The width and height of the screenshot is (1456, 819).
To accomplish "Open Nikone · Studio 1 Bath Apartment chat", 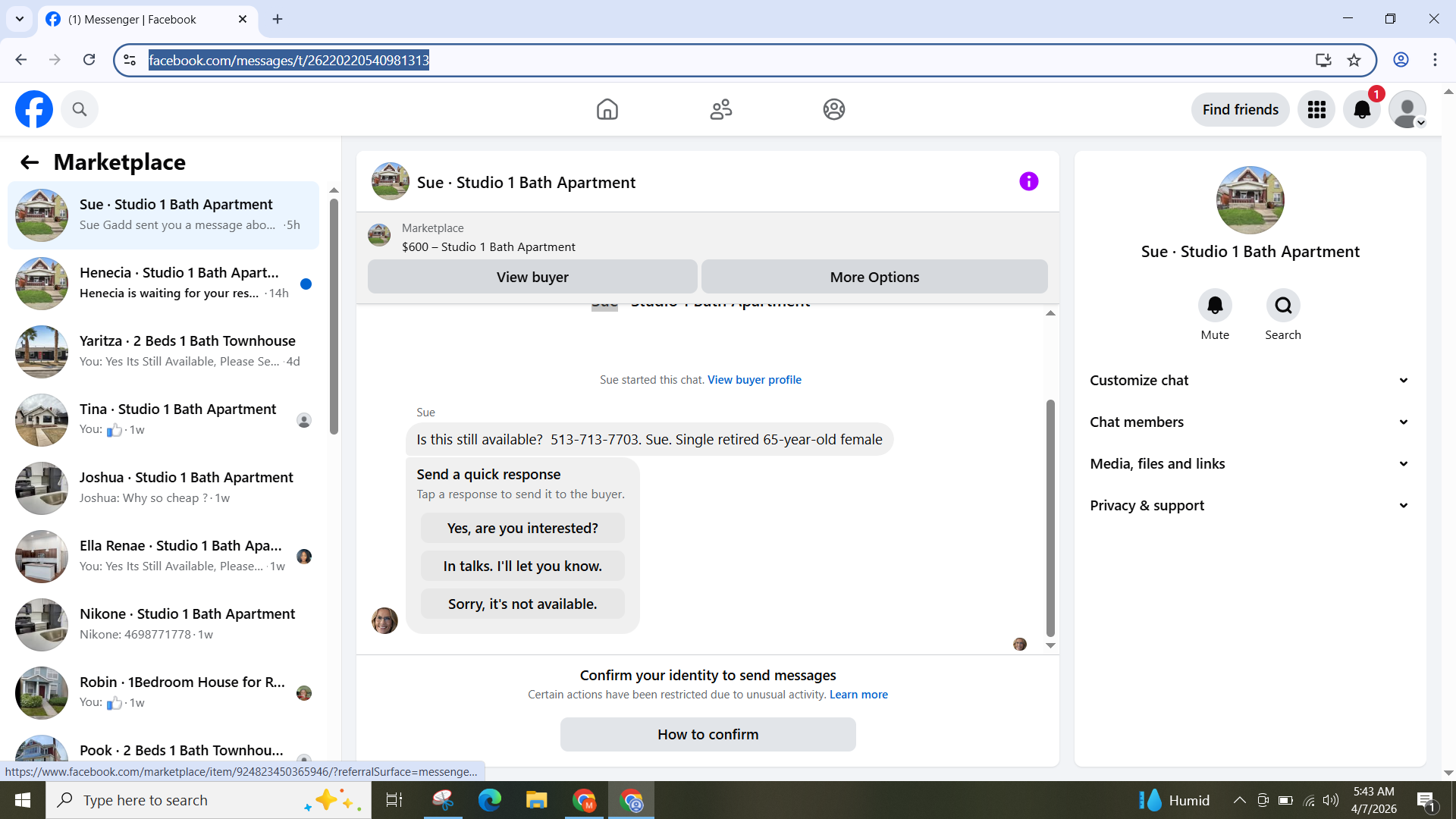I will pos(163,625).
